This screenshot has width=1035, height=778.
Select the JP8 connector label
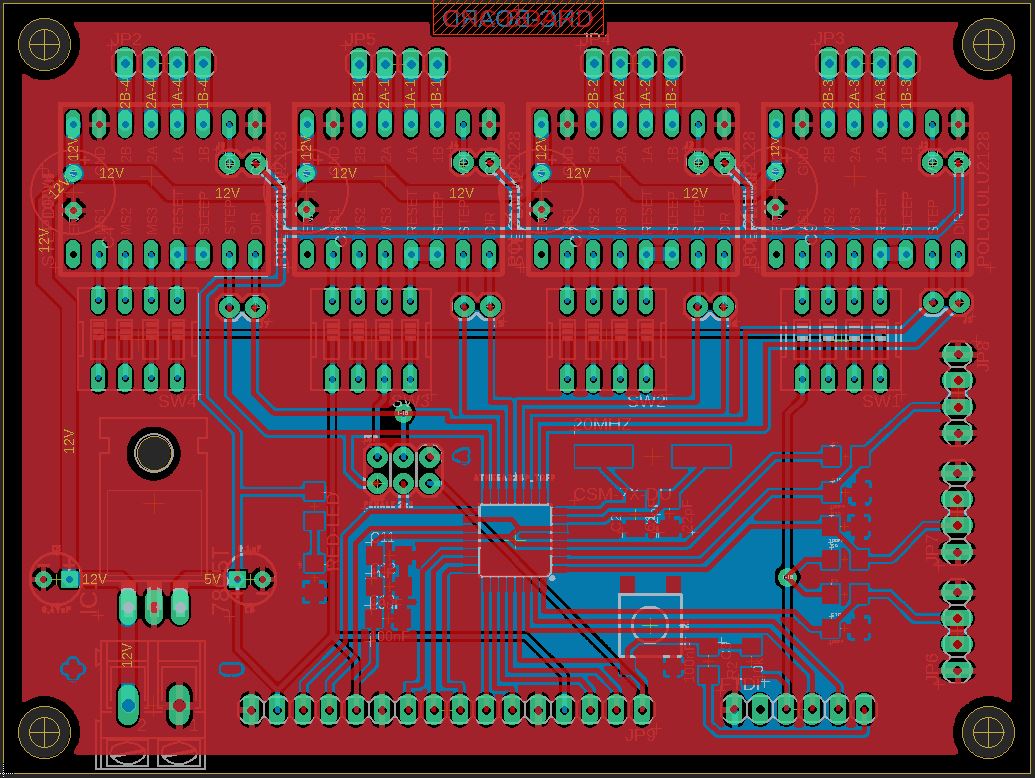[983, 356]
